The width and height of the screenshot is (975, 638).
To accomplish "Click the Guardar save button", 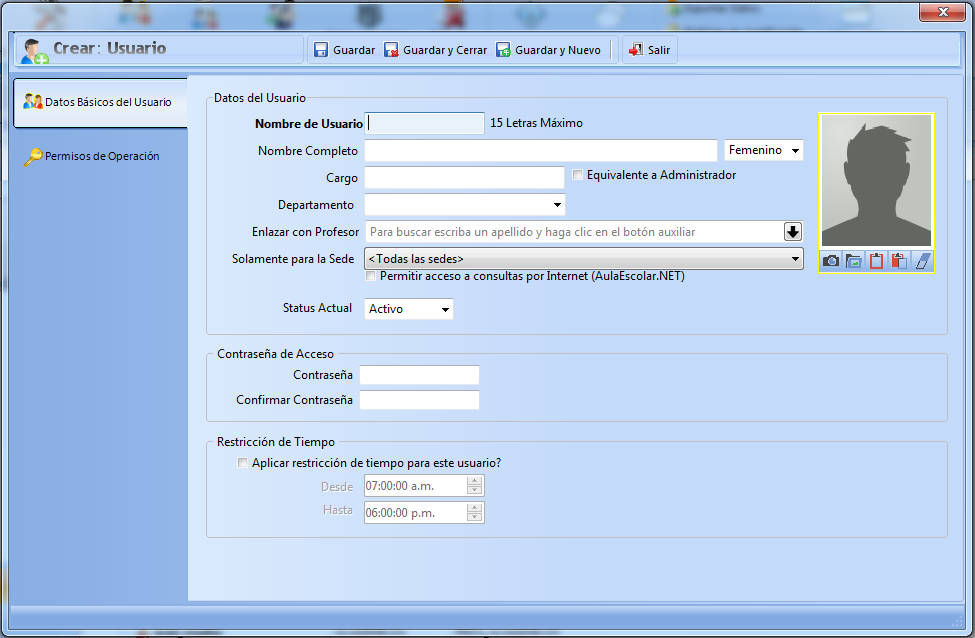I will point(344,50).
